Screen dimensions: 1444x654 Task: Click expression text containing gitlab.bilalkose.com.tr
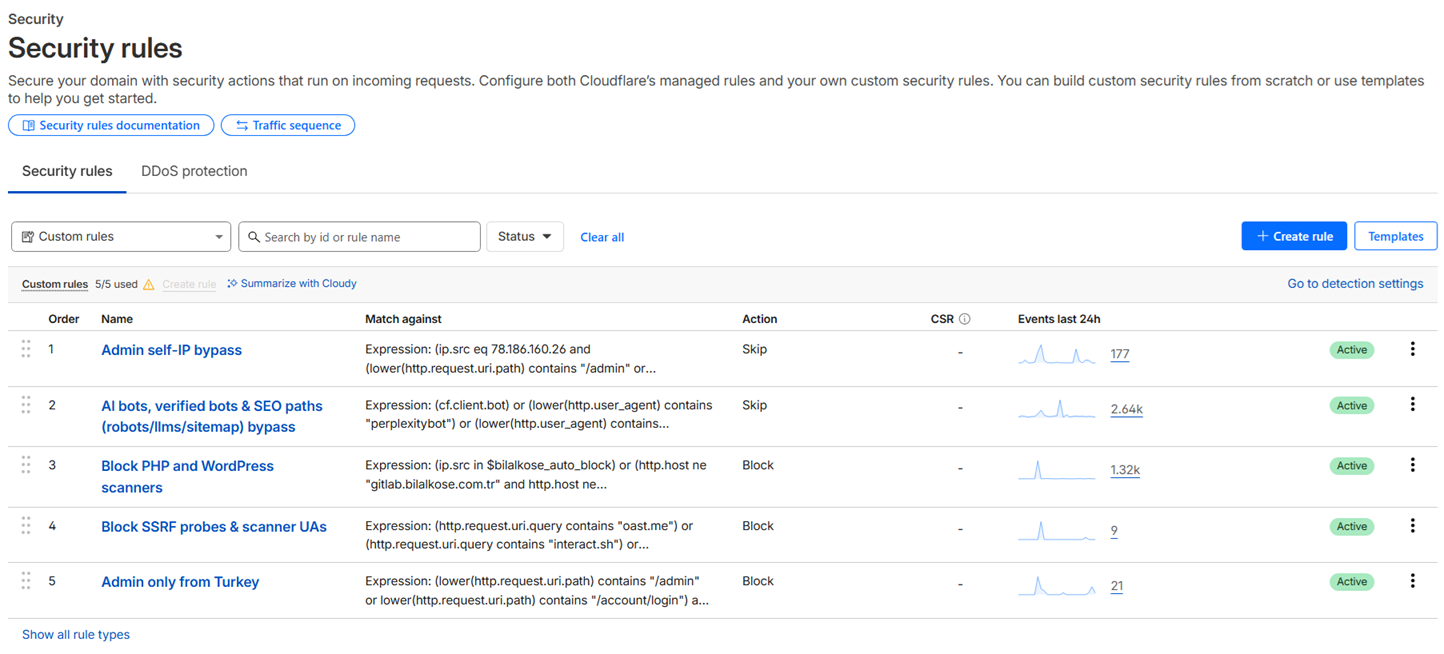click(534, 475)
